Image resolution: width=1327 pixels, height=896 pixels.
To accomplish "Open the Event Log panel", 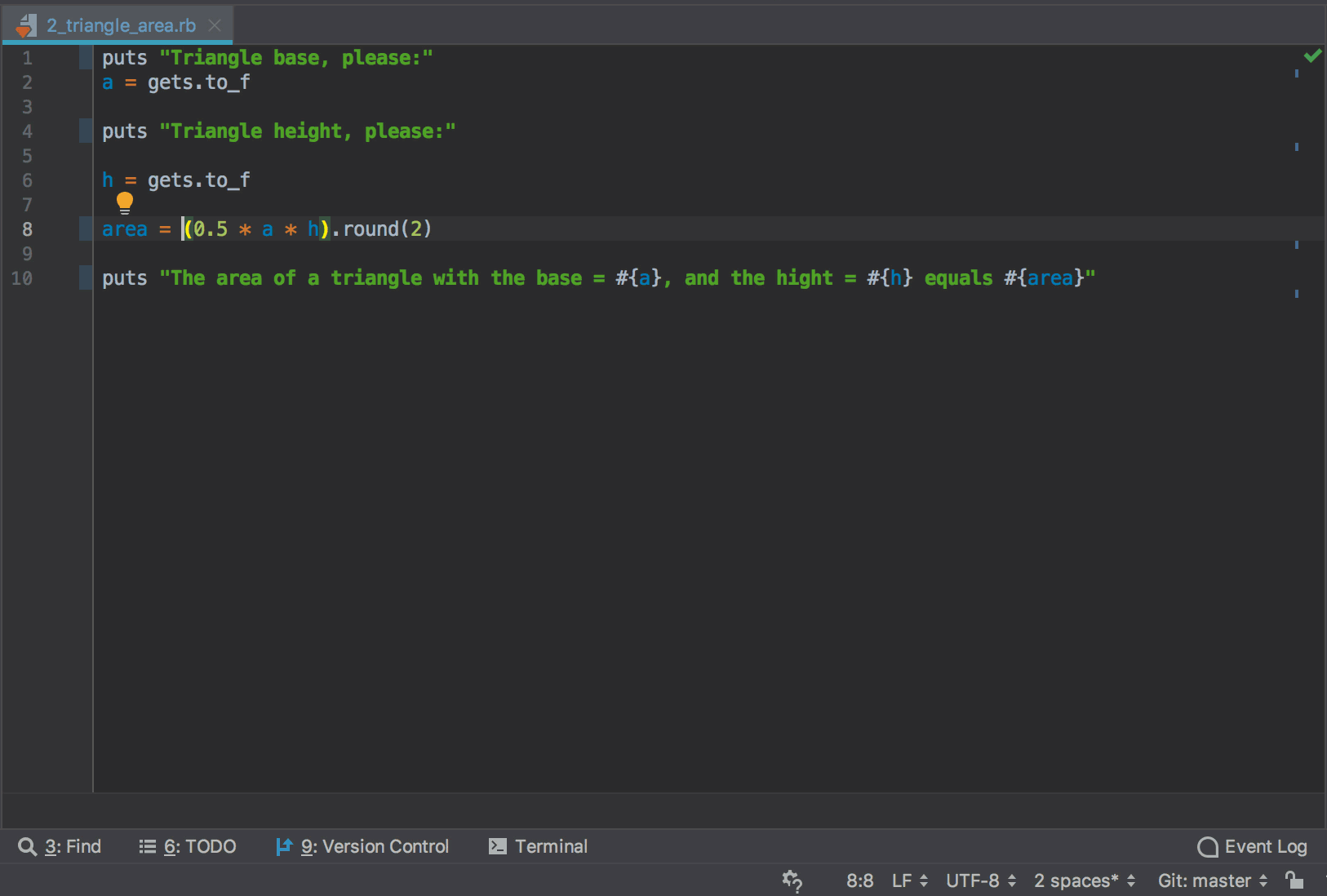I will click(x=1253, y=846).
